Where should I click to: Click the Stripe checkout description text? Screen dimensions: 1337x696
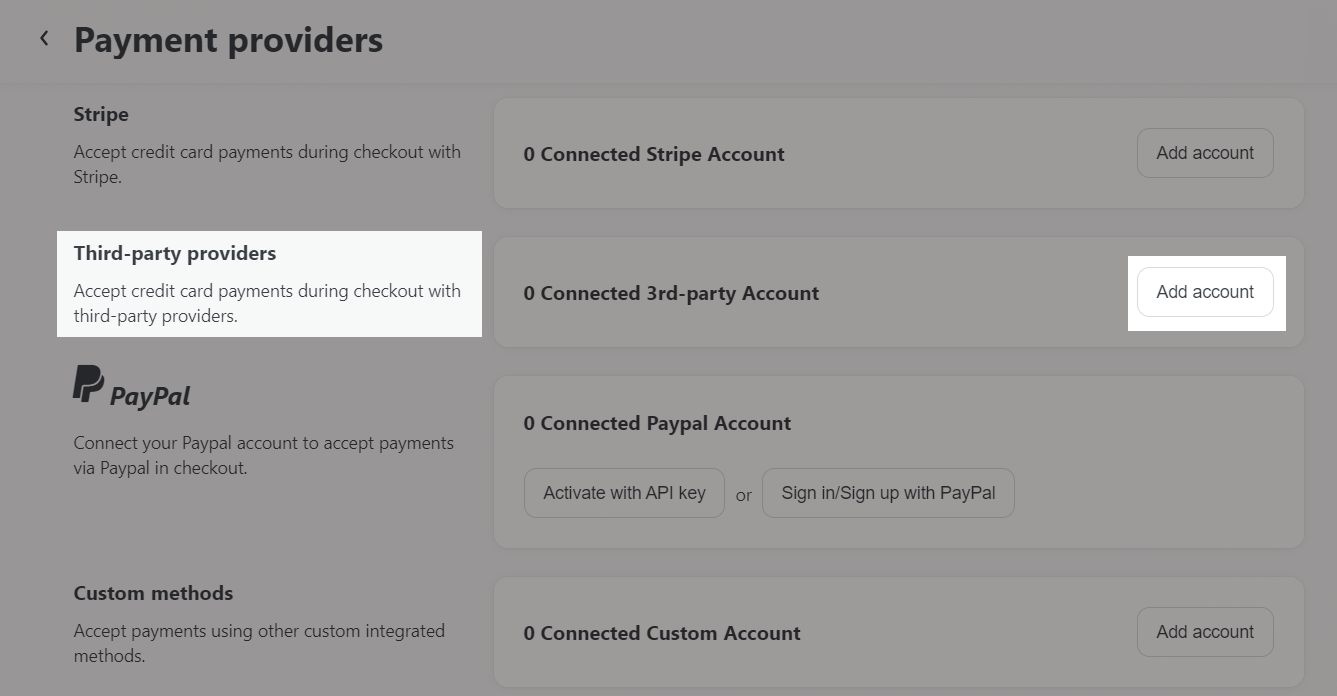point(267,164)
